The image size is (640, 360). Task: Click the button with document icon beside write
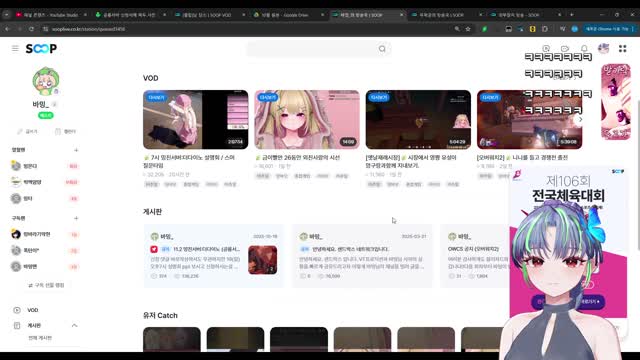(x=65, y=131)
